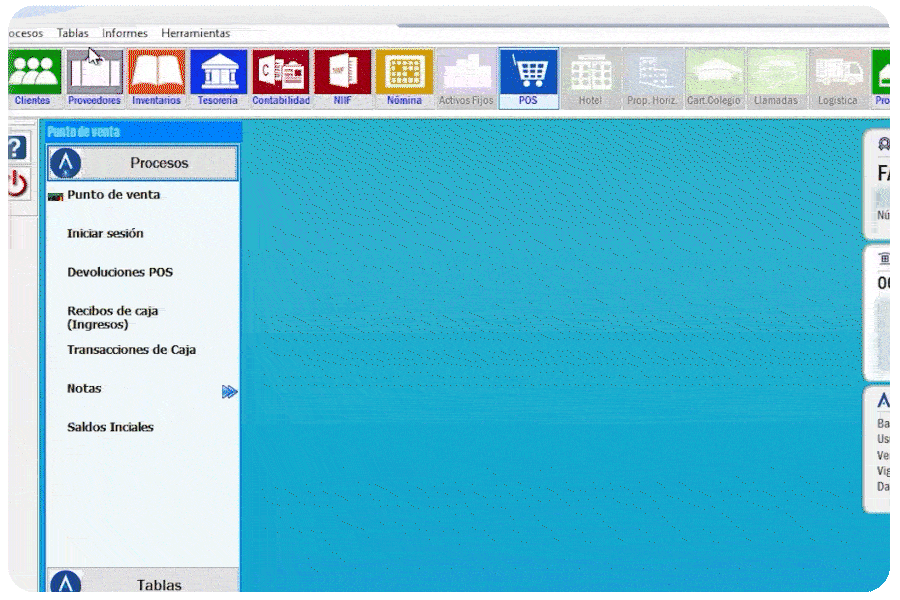Open the Informes menu

pyautogui.click(x=125, y=33)
